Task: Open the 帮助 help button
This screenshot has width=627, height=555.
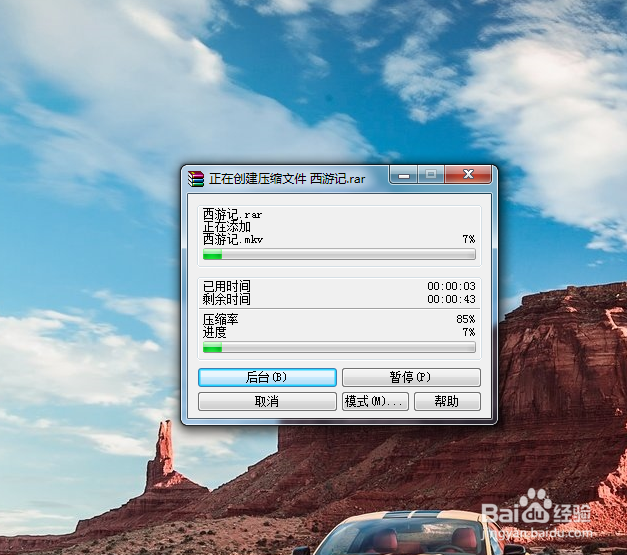Action: click(447, 401)
